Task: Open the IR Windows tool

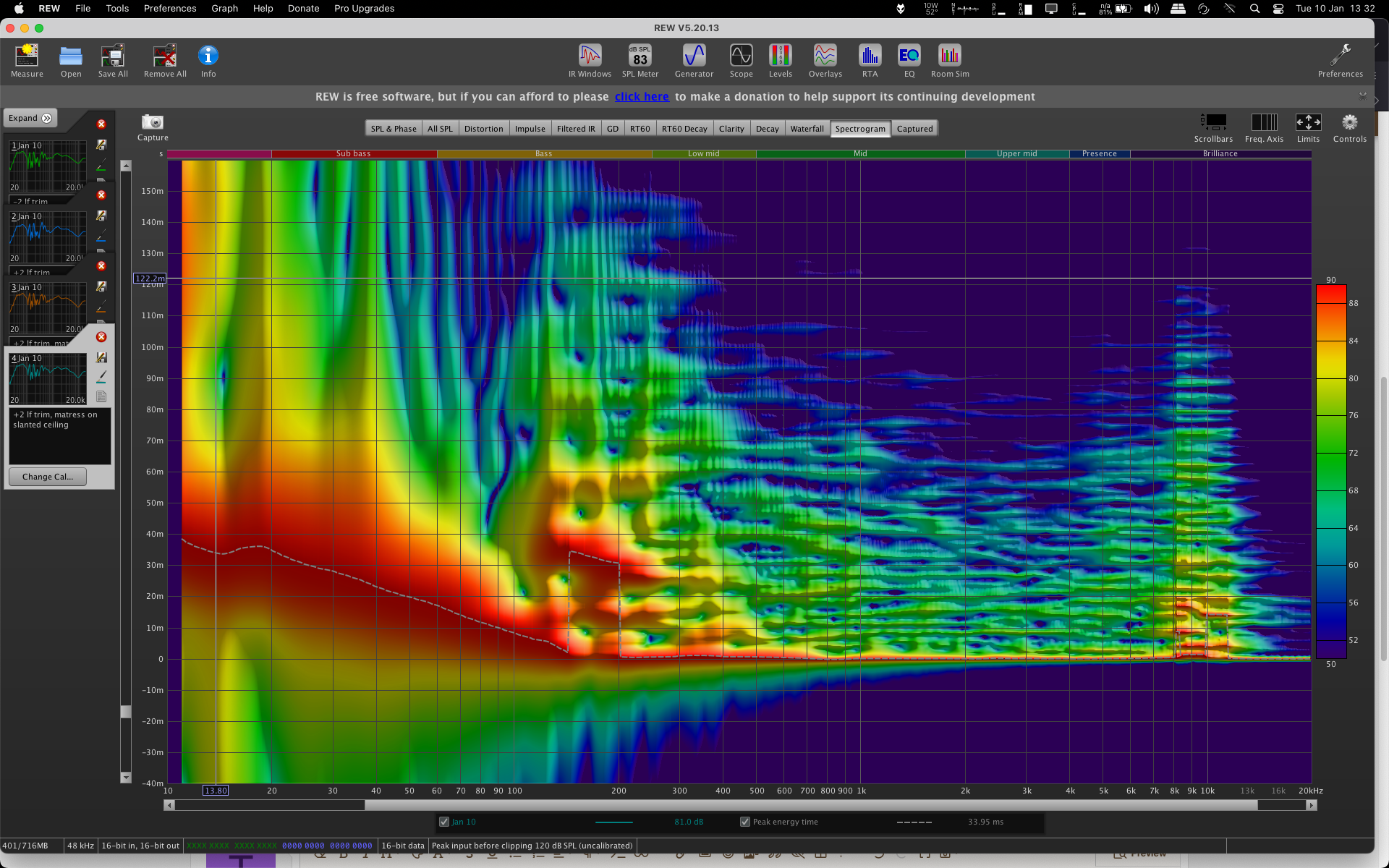Action: point(590,61)
